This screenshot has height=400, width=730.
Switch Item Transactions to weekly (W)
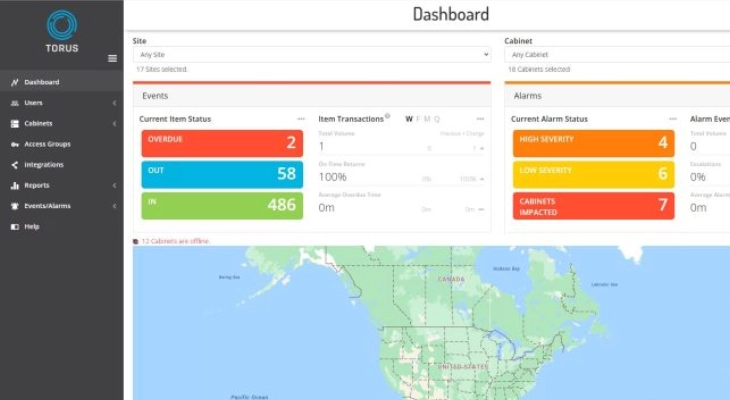409,119
